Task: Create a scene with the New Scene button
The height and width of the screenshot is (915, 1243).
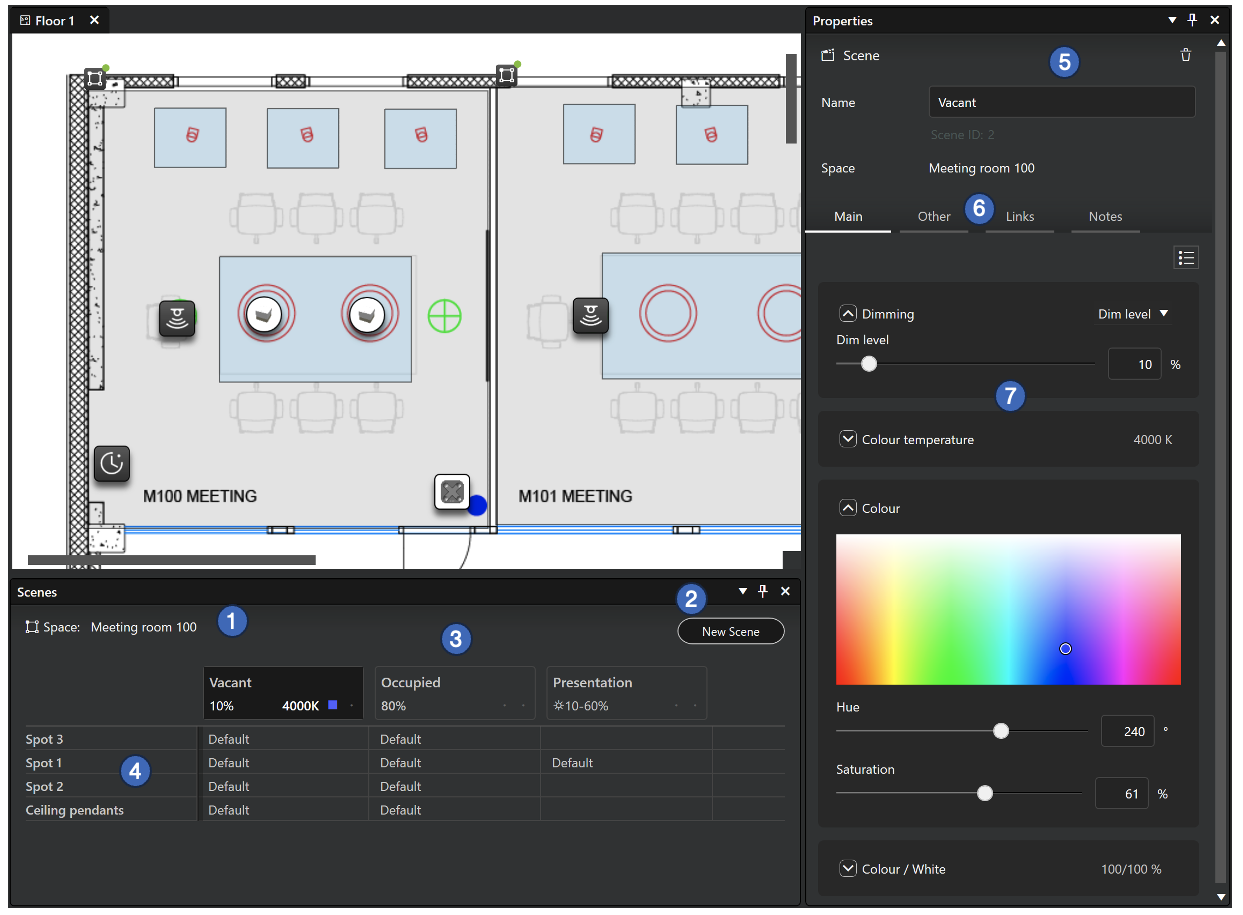Action: (x=730, y=631)
